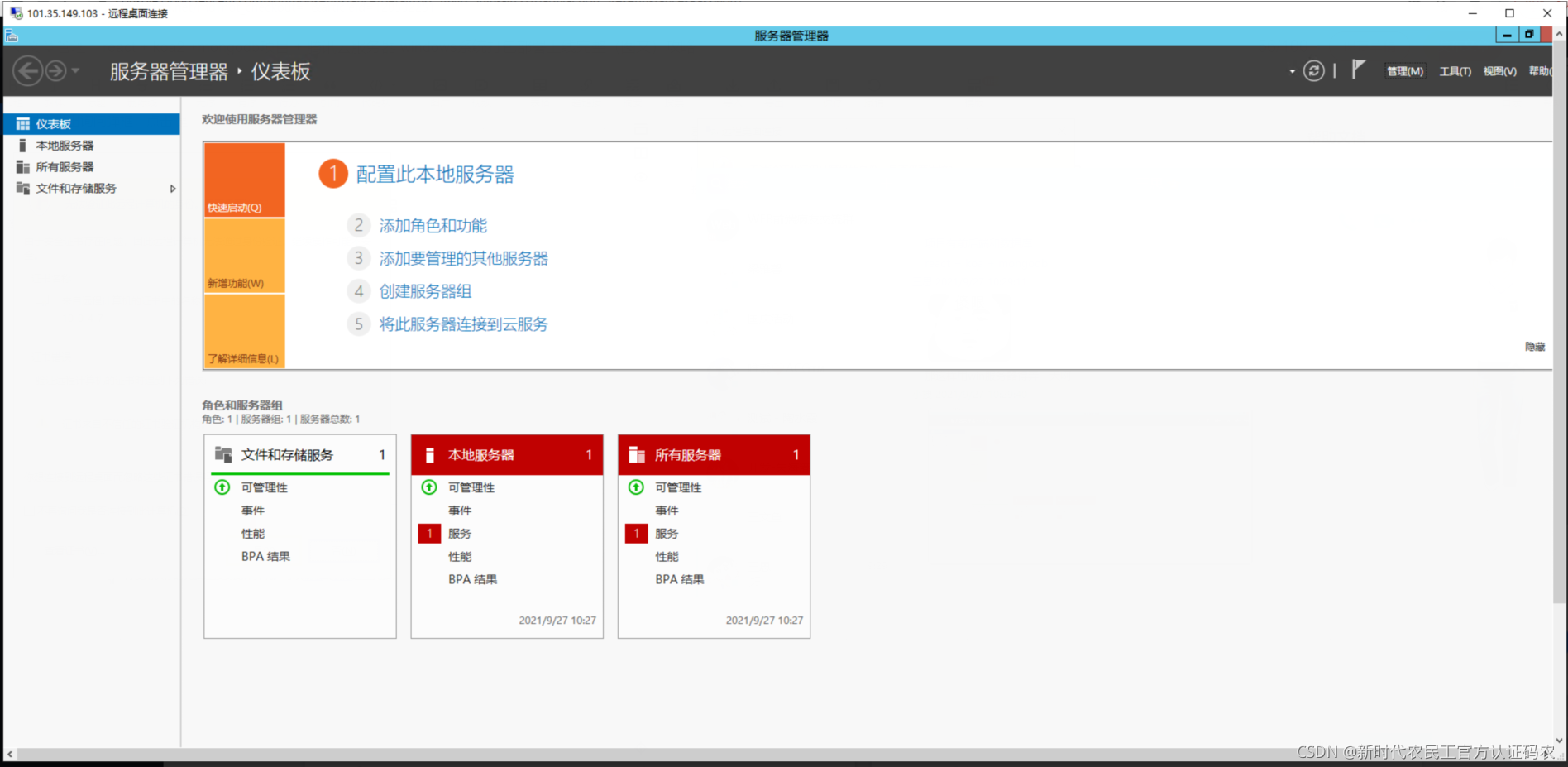Click red 服务 alert badge in 本地服务器 tile
The image size is (1568, 767).
click(429, 534)
